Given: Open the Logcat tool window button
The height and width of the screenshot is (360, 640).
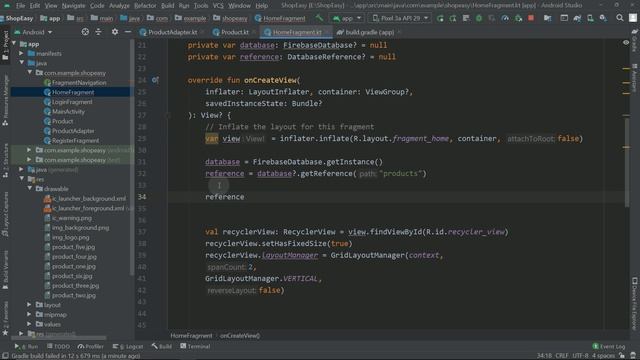Looking at the screenshot, I should [x=128, y=346].
